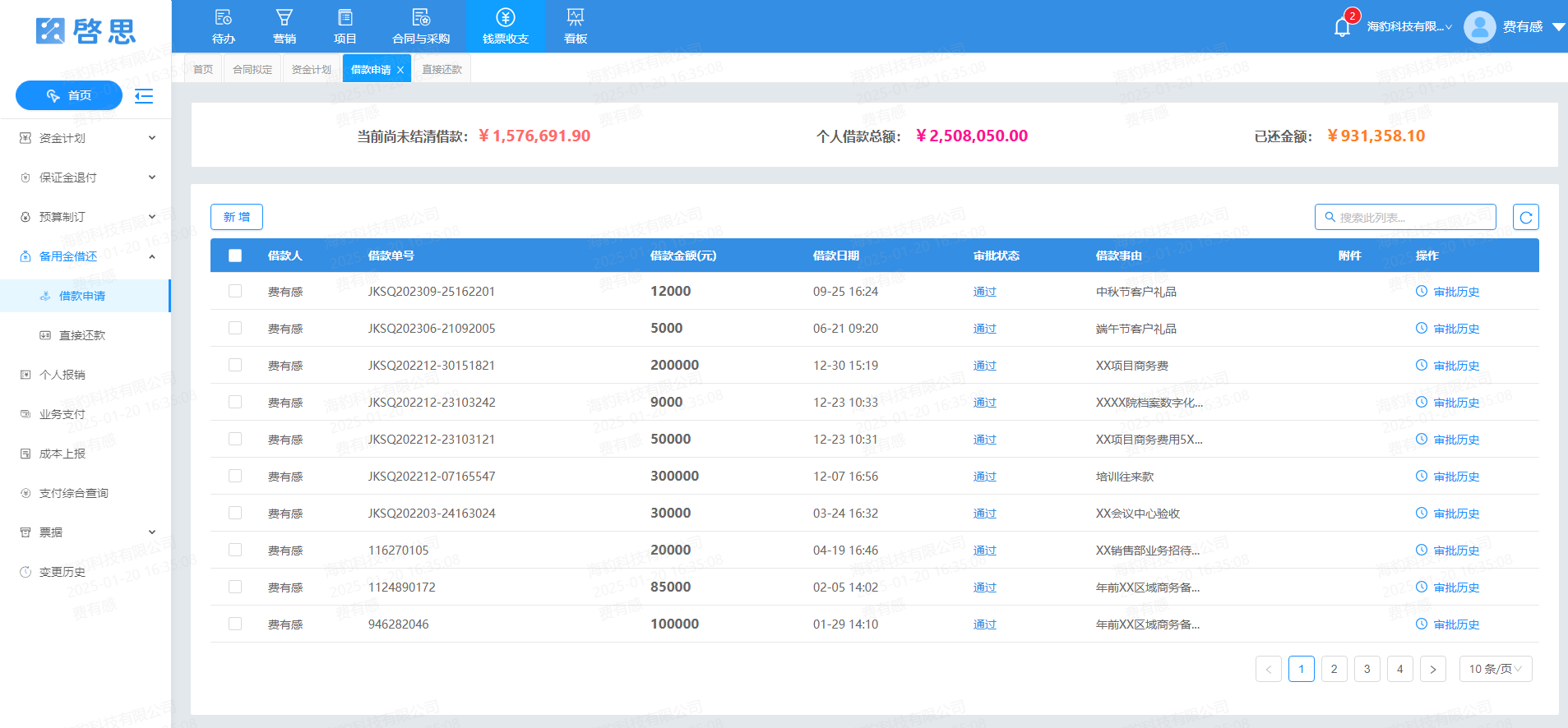Click the refresh table icon button

tap(1526, 217)
